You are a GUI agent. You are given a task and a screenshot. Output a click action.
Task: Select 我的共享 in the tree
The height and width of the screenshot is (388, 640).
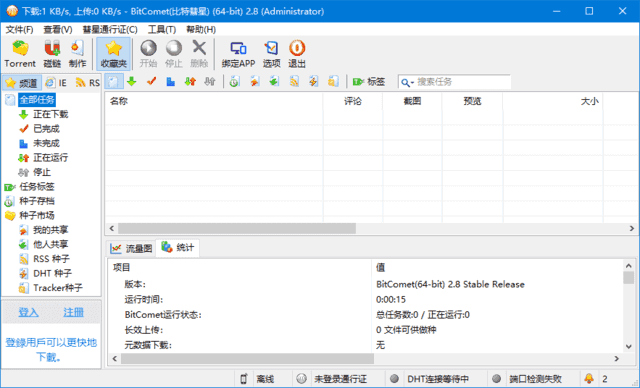[51, 230]
